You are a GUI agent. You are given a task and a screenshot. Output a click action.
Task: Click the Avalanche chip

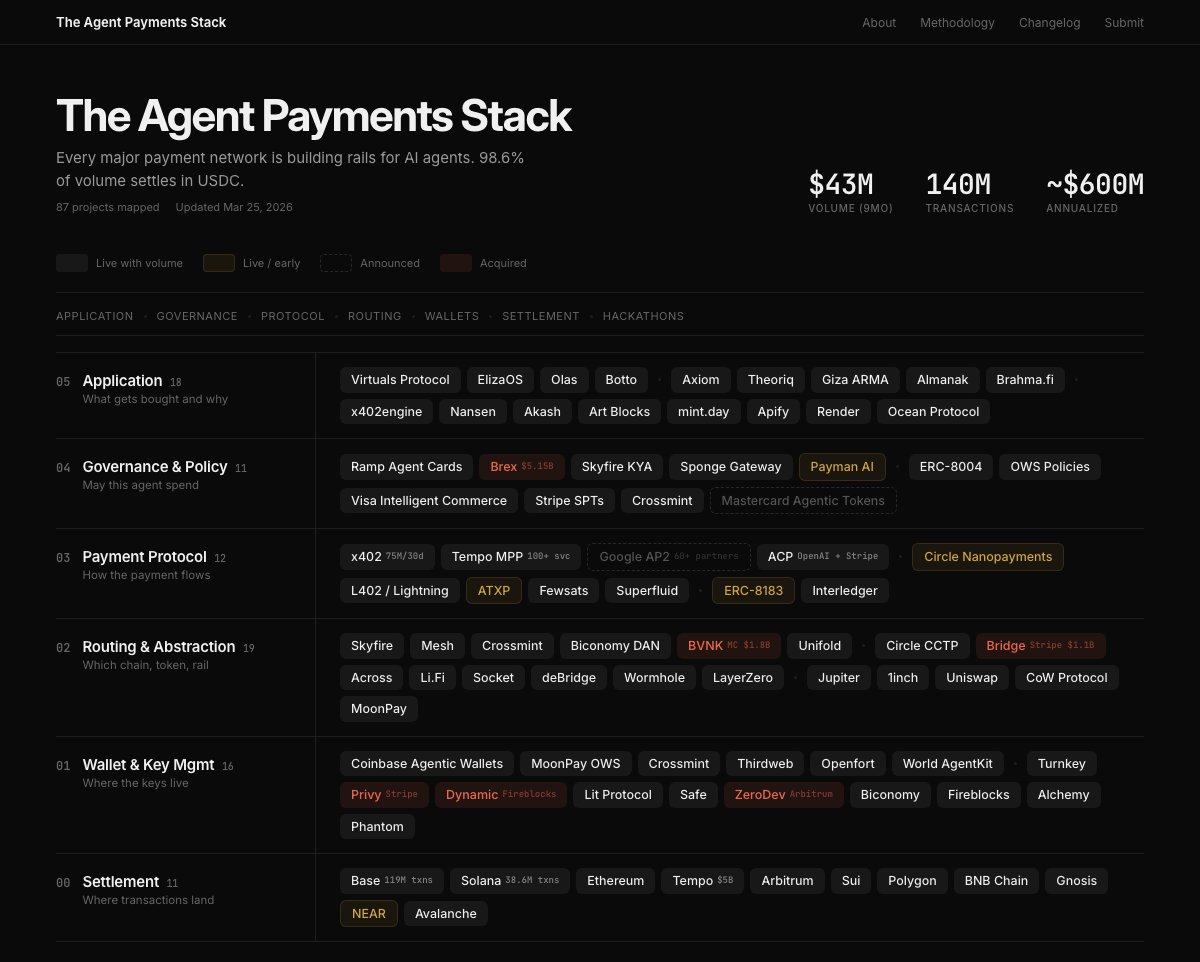point(446,914)
